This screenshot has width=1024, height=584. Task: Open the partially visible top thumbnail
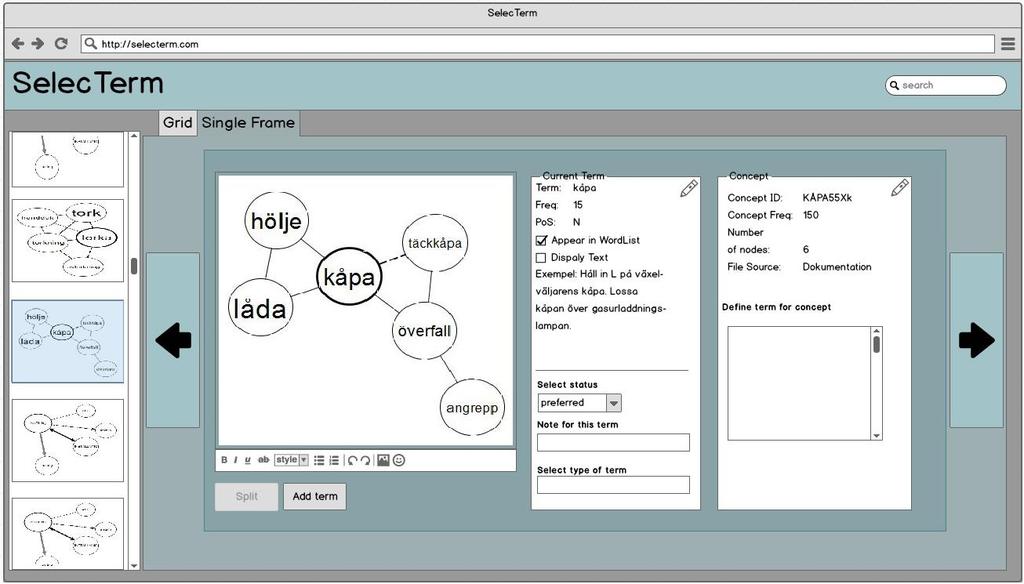[68, 159]
